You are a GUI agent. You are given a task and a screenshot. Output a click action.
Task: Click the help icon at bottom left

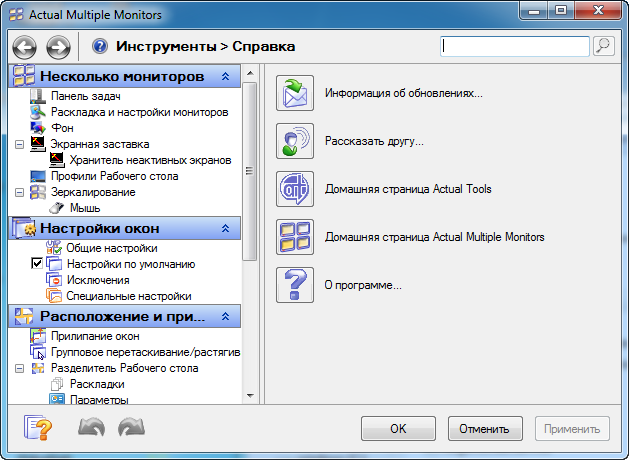coord(38,428)
